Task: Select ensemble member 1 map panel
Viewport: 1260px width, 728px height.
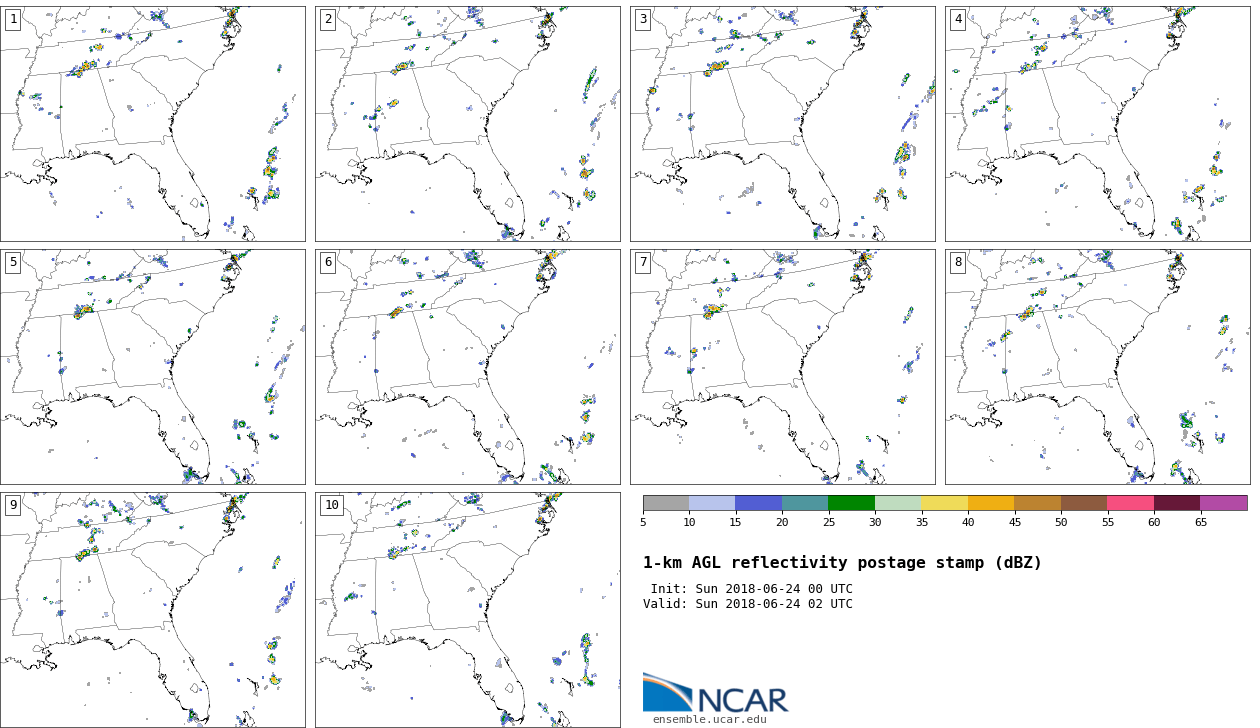Action: 152,124
